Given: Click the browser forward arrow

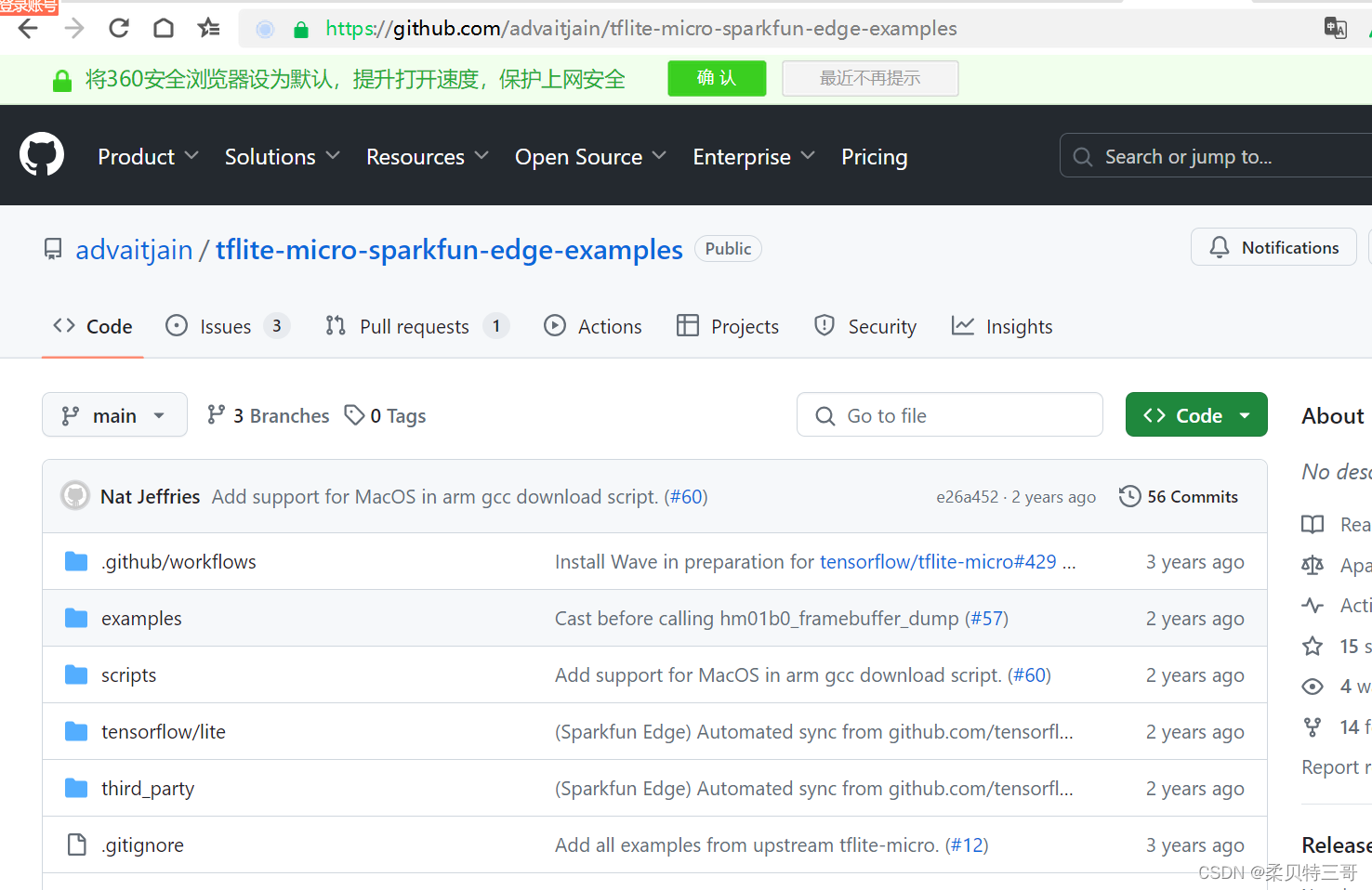Looking at the screenshot, I should coord(74,29).
